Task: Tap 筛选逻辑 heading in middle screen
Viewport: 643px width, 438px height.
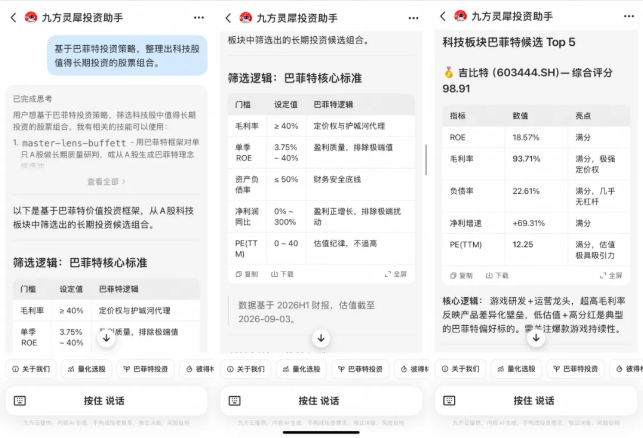Action: (295, 78)
